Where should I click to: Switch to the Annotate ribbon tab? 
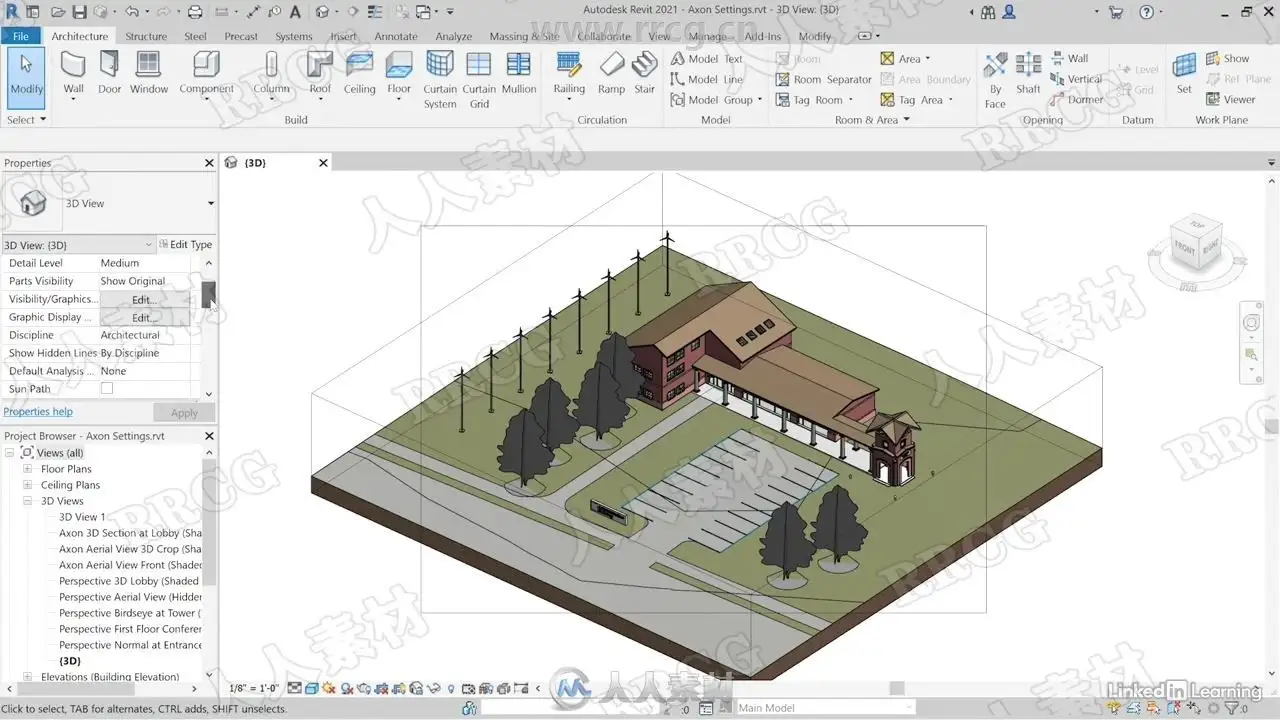click(x=396, y=36)
